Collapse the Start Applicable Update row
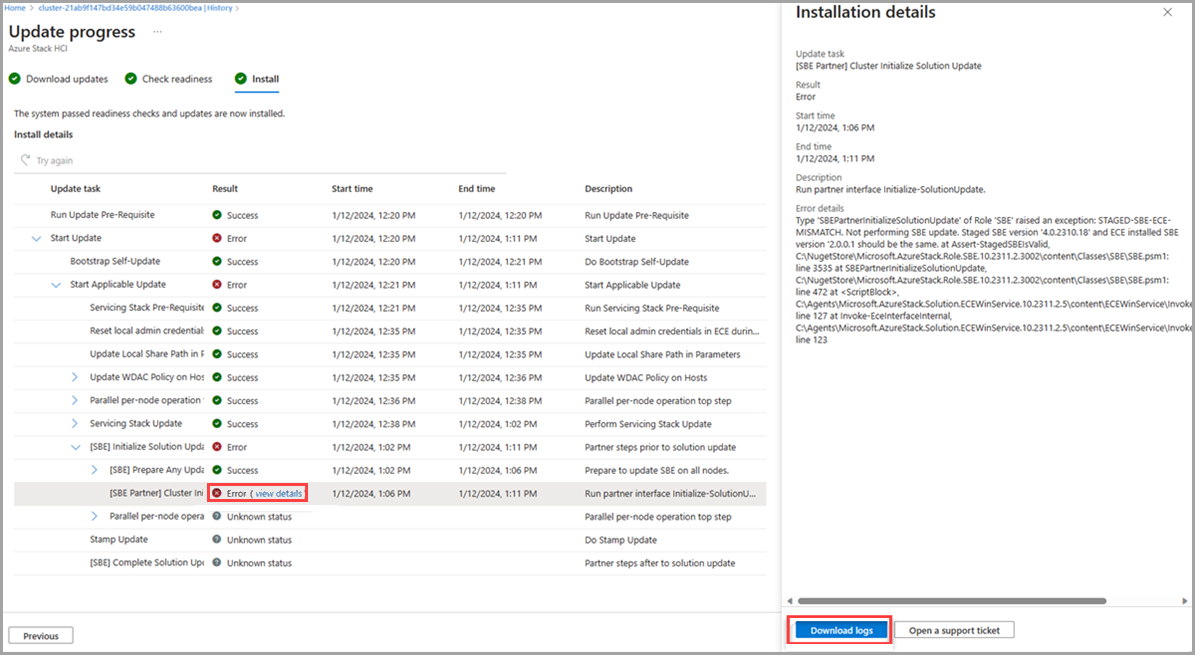This screenshot has height=655, width=1195. pyautogui.click(x=56, y=285)
